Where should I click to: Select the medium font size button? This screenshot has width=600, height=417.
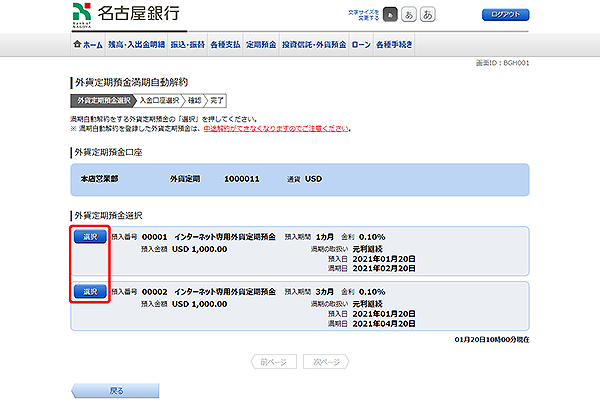pos(406,15)
